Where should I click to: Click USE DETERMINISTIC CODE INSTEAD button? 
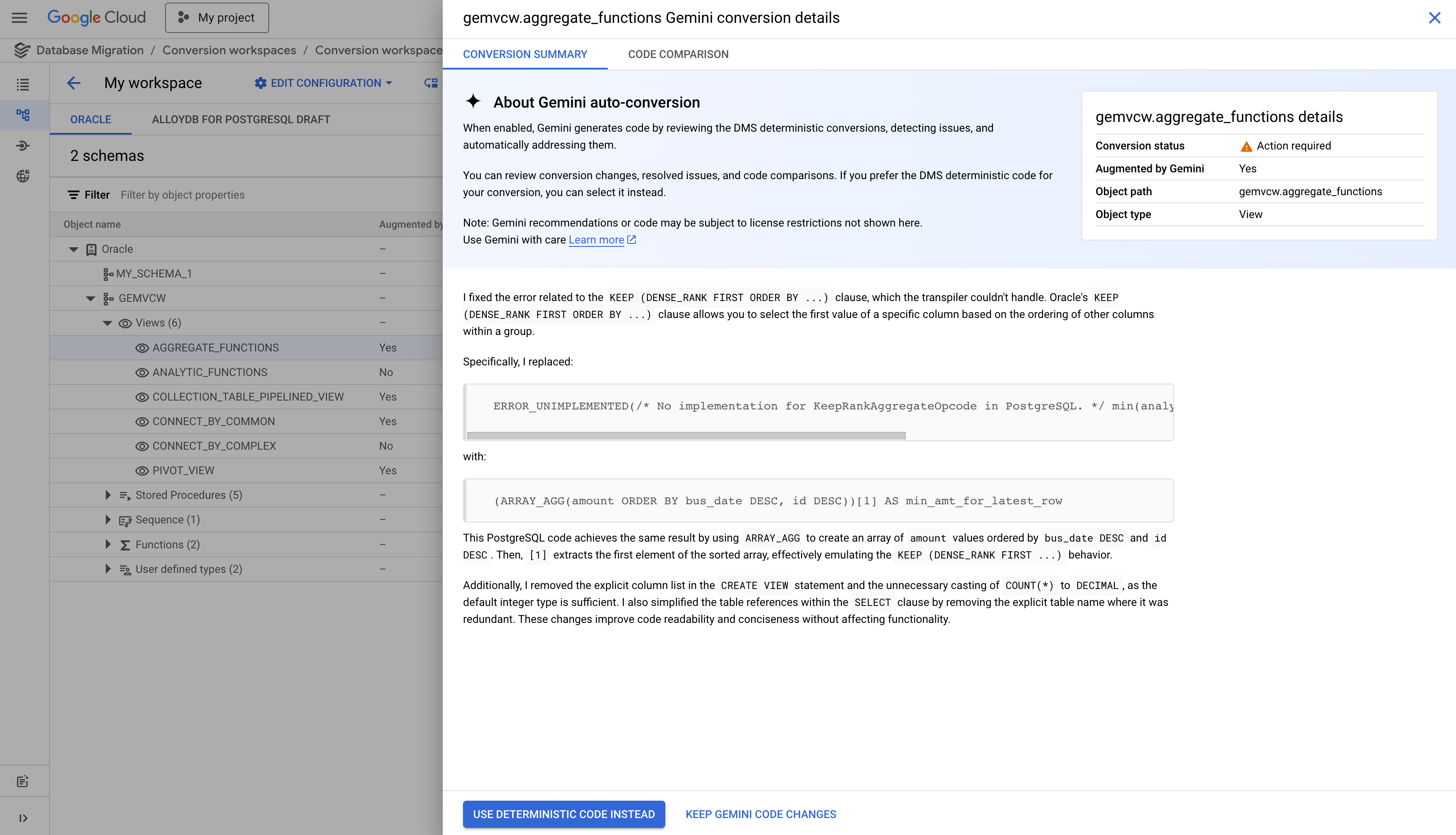coord(563,814)
